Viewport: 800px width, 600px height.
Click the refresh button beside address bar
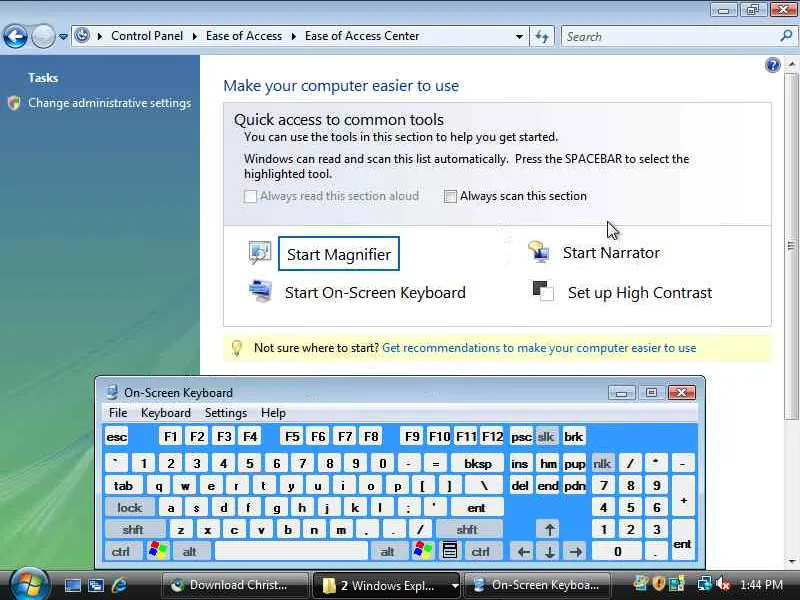click(x=542, y=36)
